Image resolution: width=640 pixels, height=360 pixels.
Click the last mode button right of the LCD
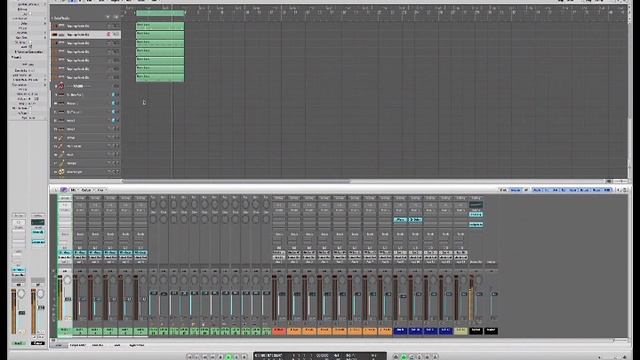coord(435,357)
